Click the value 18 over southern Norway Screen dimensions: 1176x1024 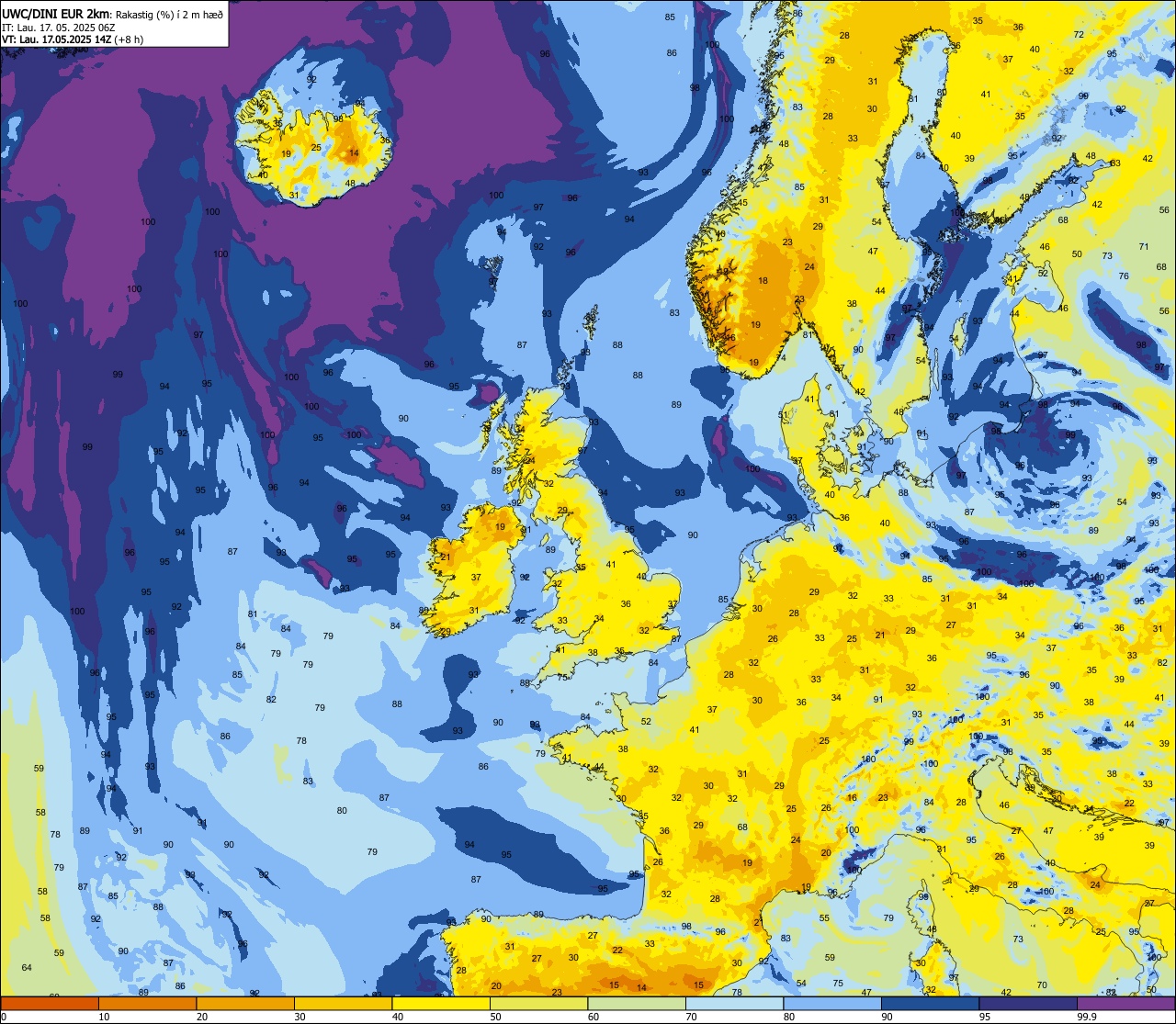(x=763, y=281)
